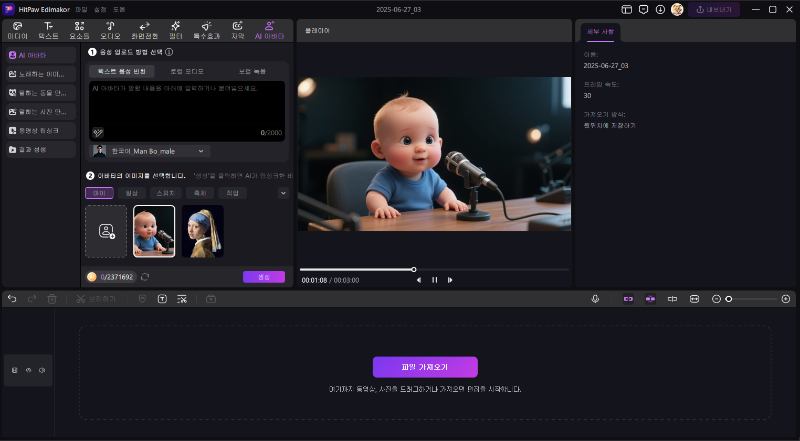
Task: Open the Subtitles (자막) tool
Action: click(x=237, y=29)
